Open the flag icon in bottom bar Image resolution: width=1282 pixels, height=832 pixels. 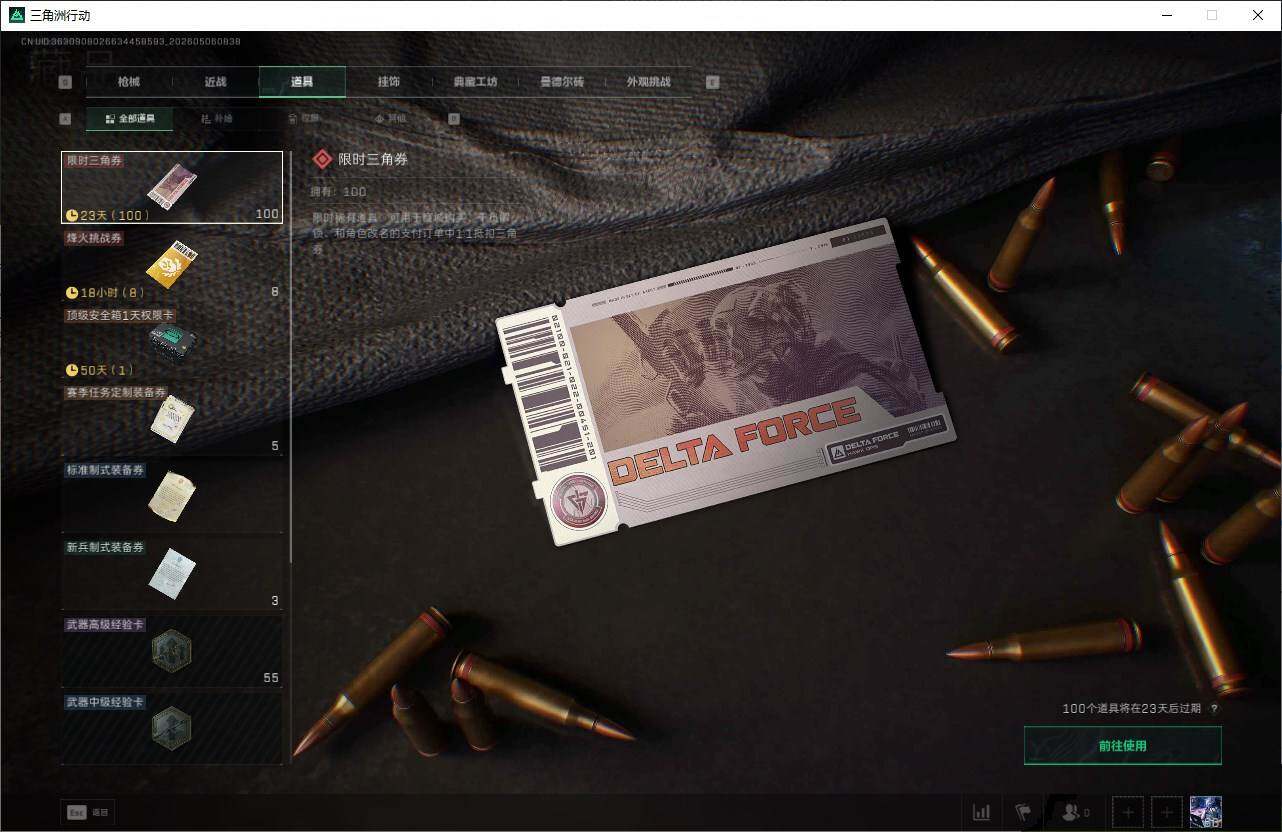1023,812
